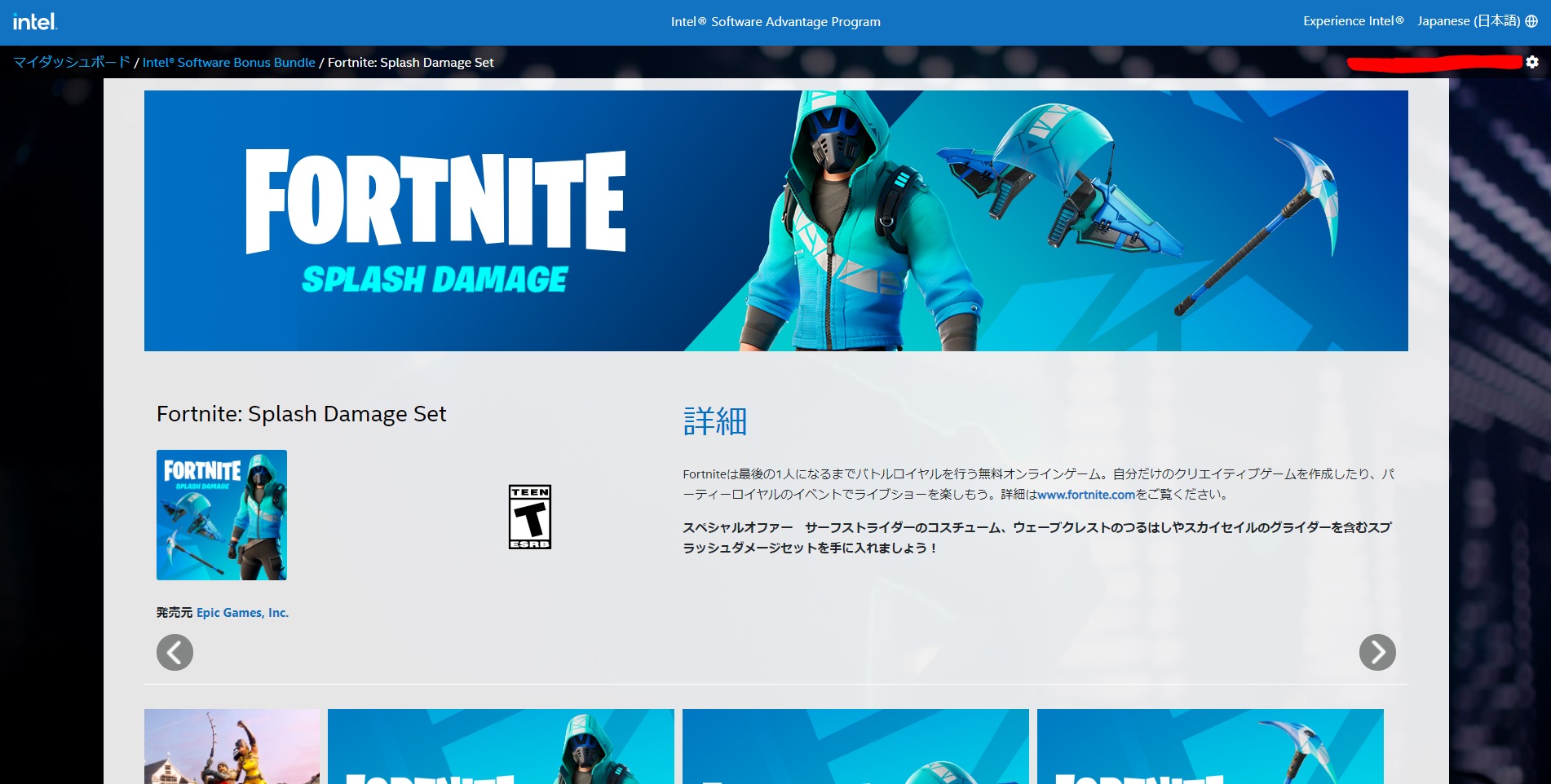Go to previous item with left arrow
1551x784 pixels.
tap(175, 652)
